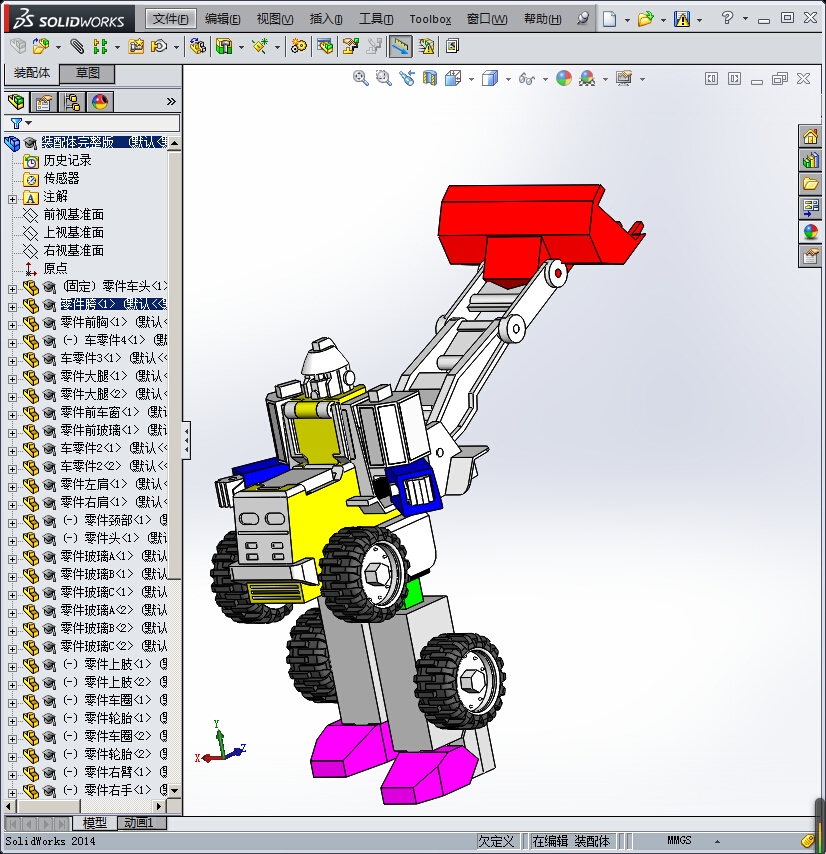Switch to the 草图 tab
This screenshot has height=854, width=826.
click(x=87, y=73)
